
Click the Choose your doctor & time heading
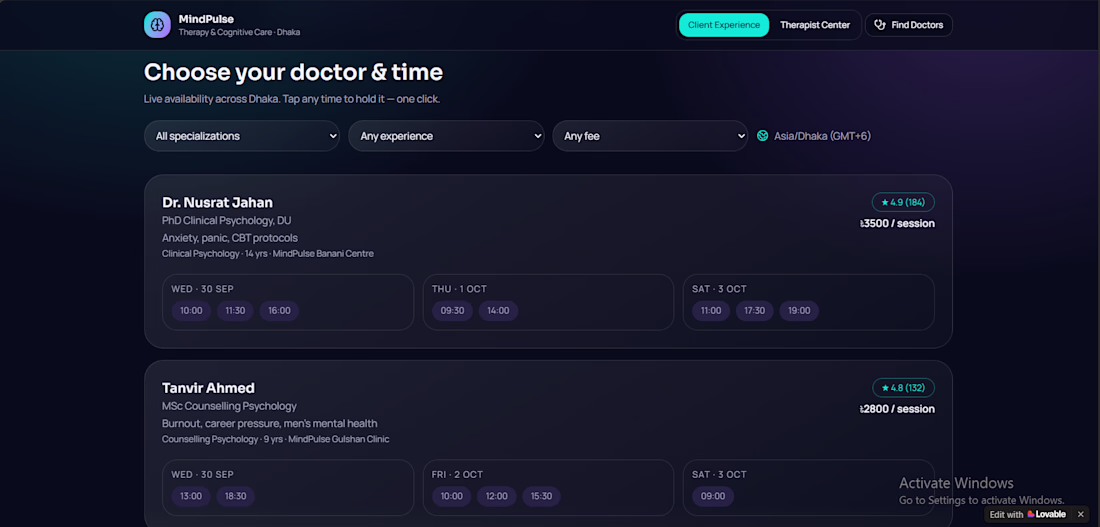(293, 72)
